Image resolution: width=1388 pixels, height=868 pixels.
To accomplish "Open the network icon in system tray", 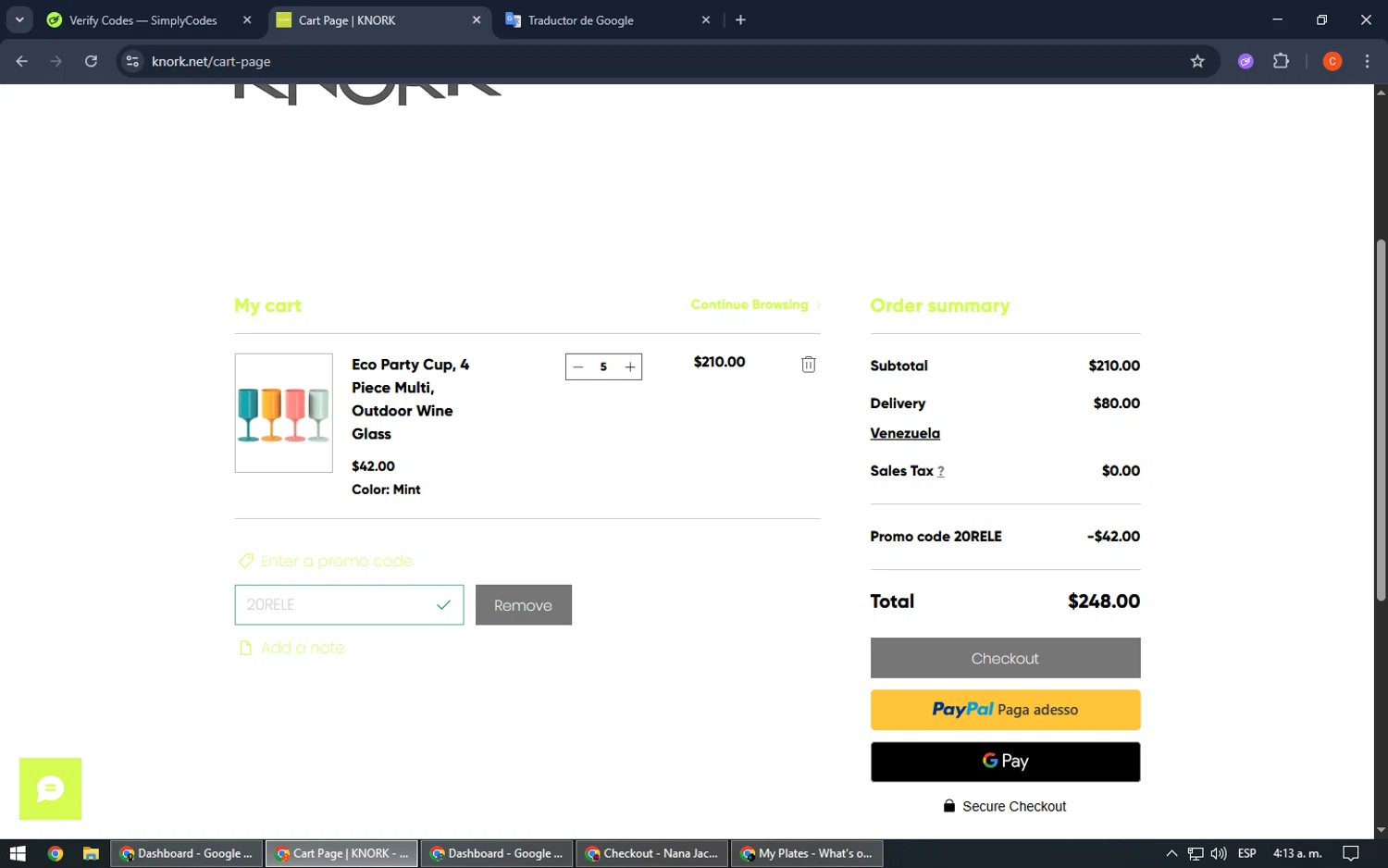I will (1196, 853).
